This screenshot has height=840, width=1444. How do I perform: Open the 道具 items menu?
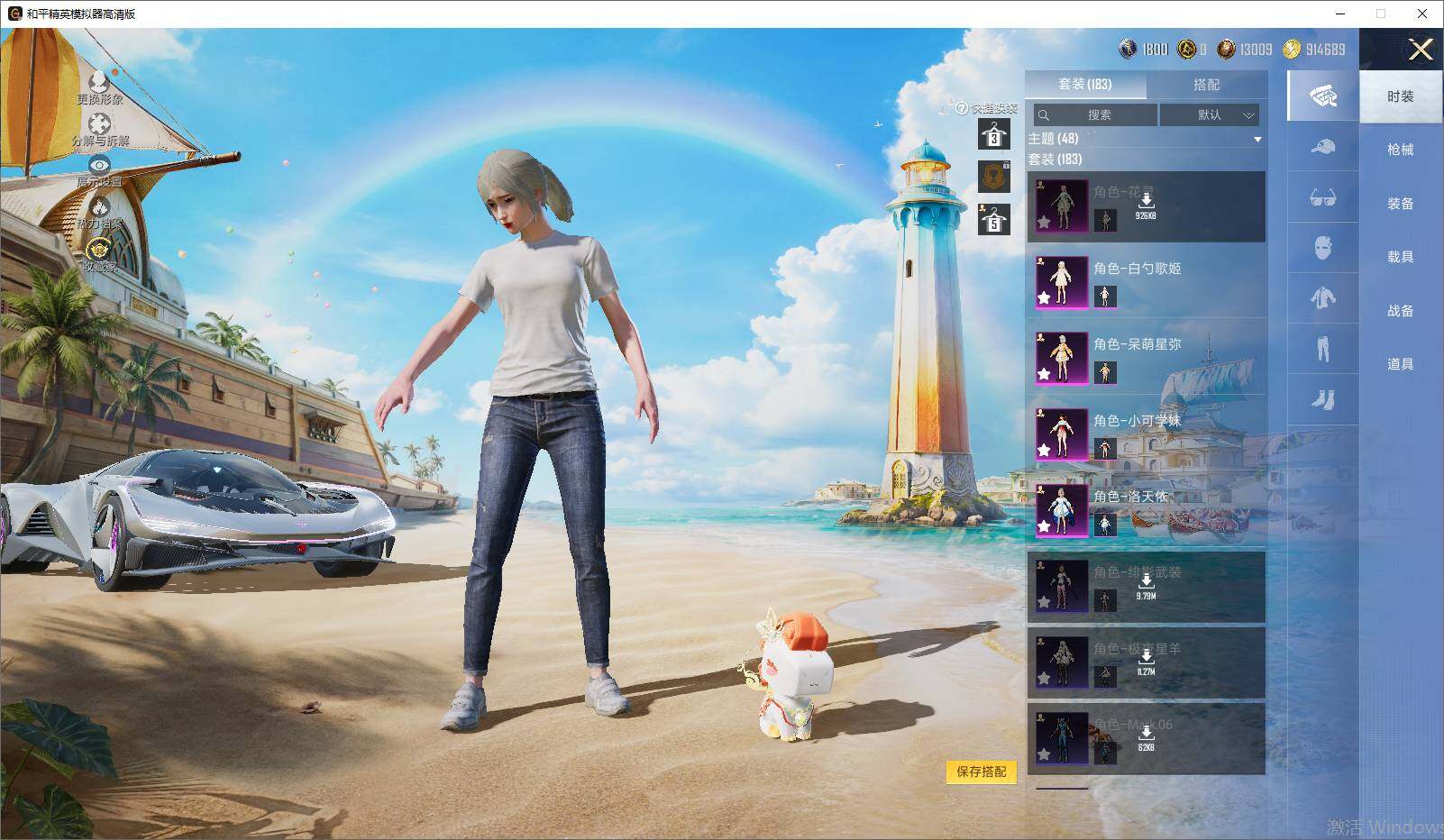1401,364
